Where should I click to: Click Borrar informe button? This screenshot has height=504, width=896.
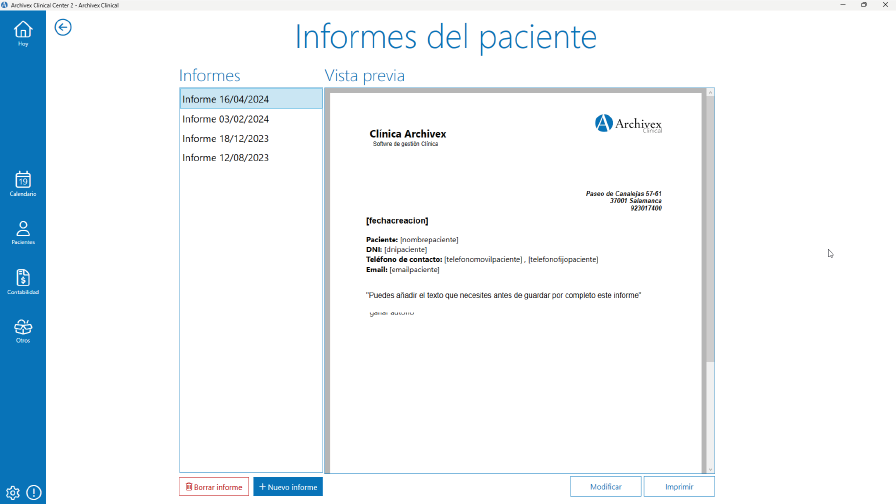click(214, 487)
